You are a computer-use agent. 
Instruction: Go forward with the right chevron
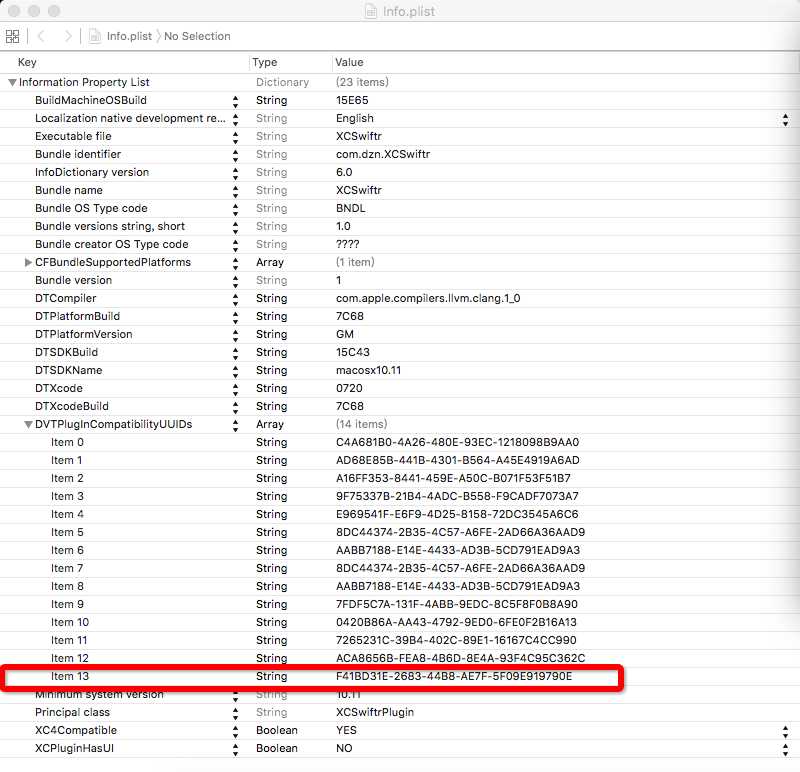click(68, 36)
